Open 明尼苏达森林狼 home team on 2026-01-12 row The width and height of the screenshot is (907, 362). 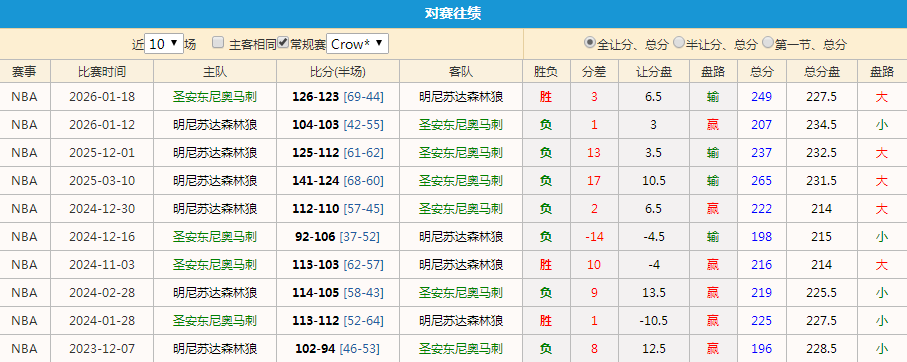coord(215,124)
